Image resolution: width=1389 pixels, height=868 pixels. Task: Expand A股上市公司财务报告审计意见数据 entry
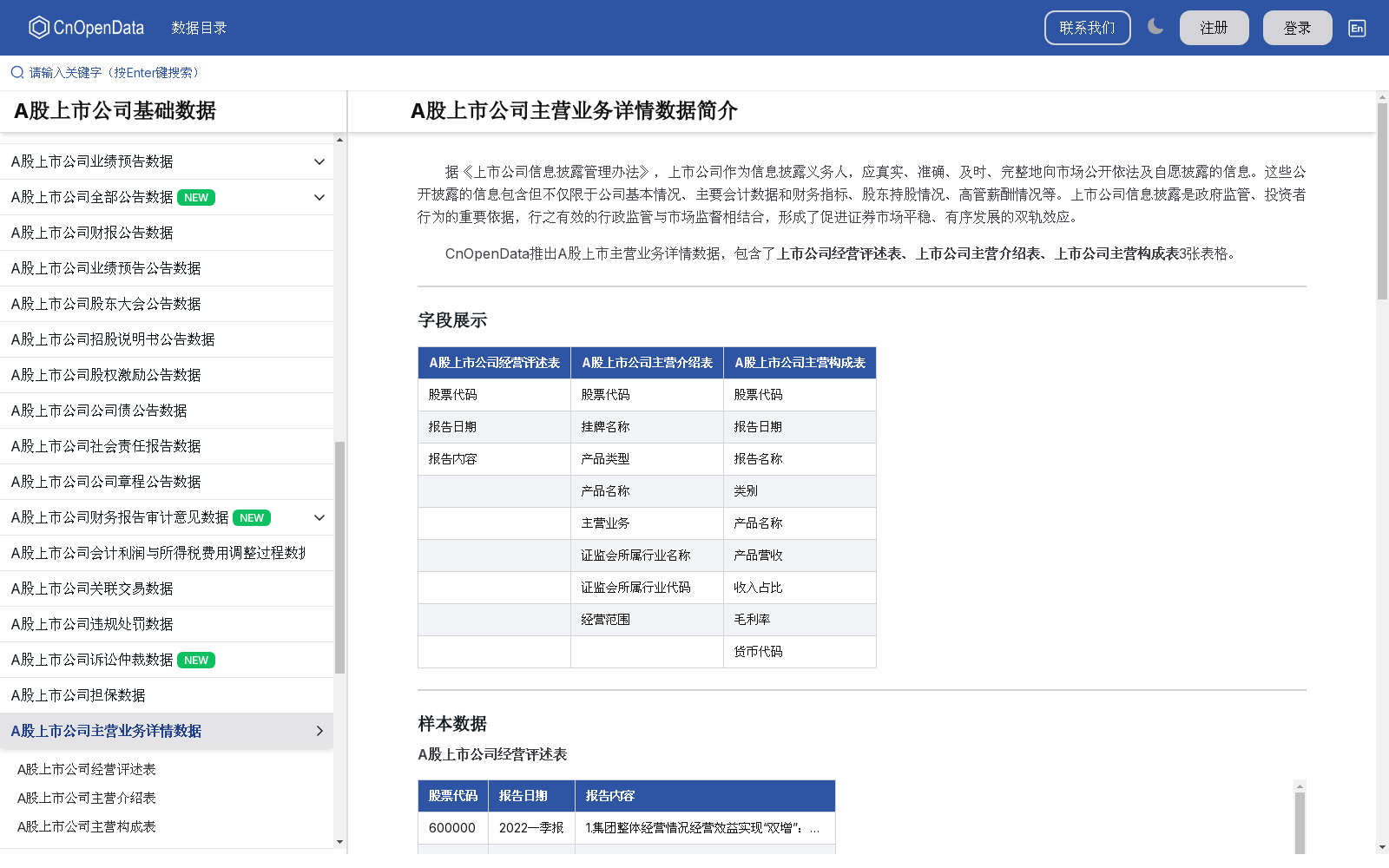point(319,517)
